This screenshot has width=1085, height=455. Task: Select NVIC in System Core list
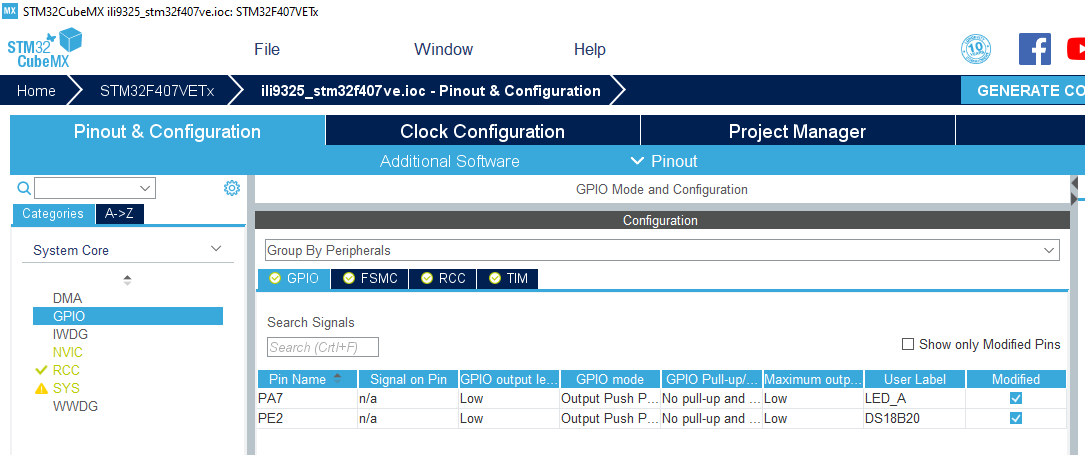coord(67,353)
